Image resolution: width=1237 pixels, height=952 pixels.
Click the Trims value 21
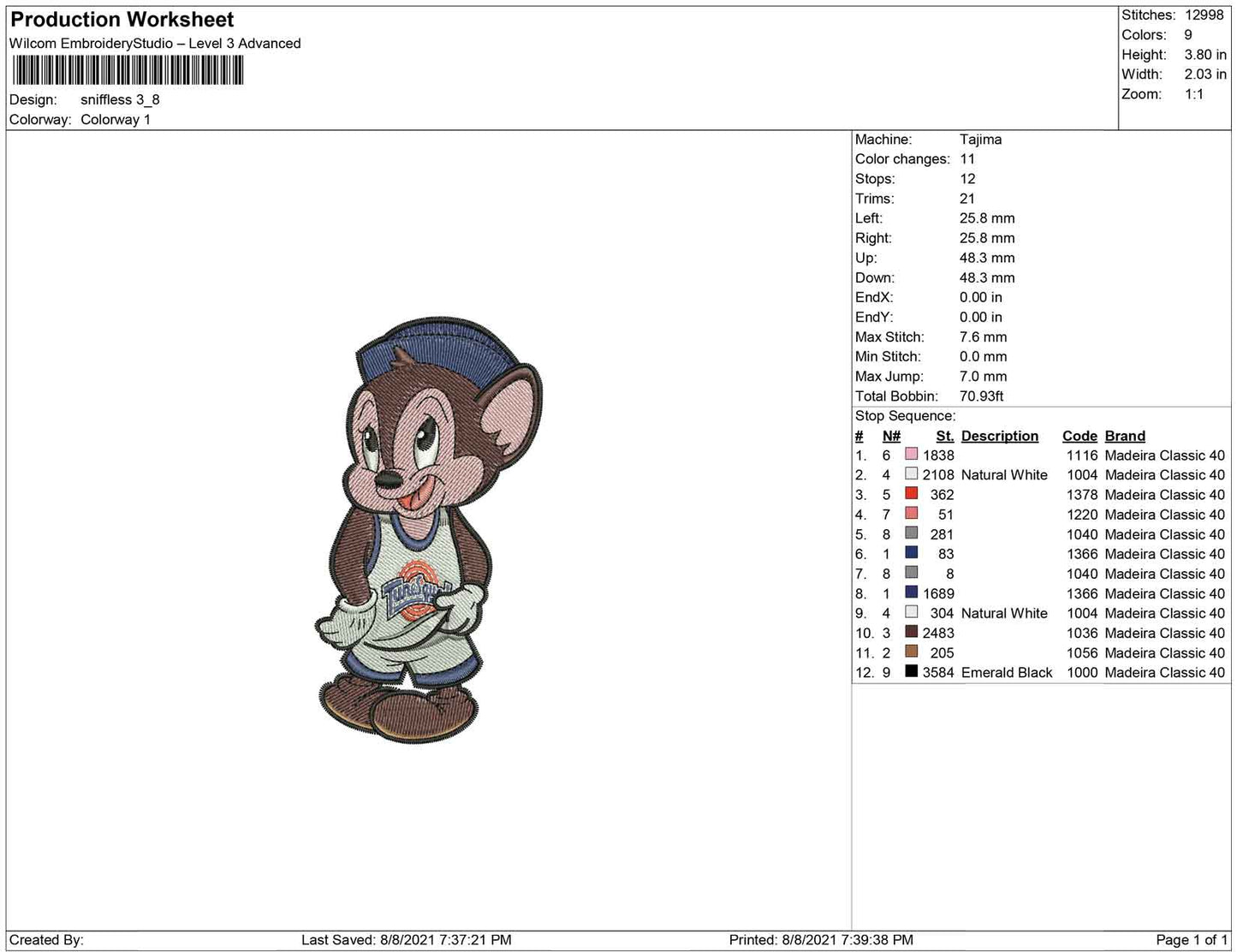pyautogui.click(x=967, y=199)
